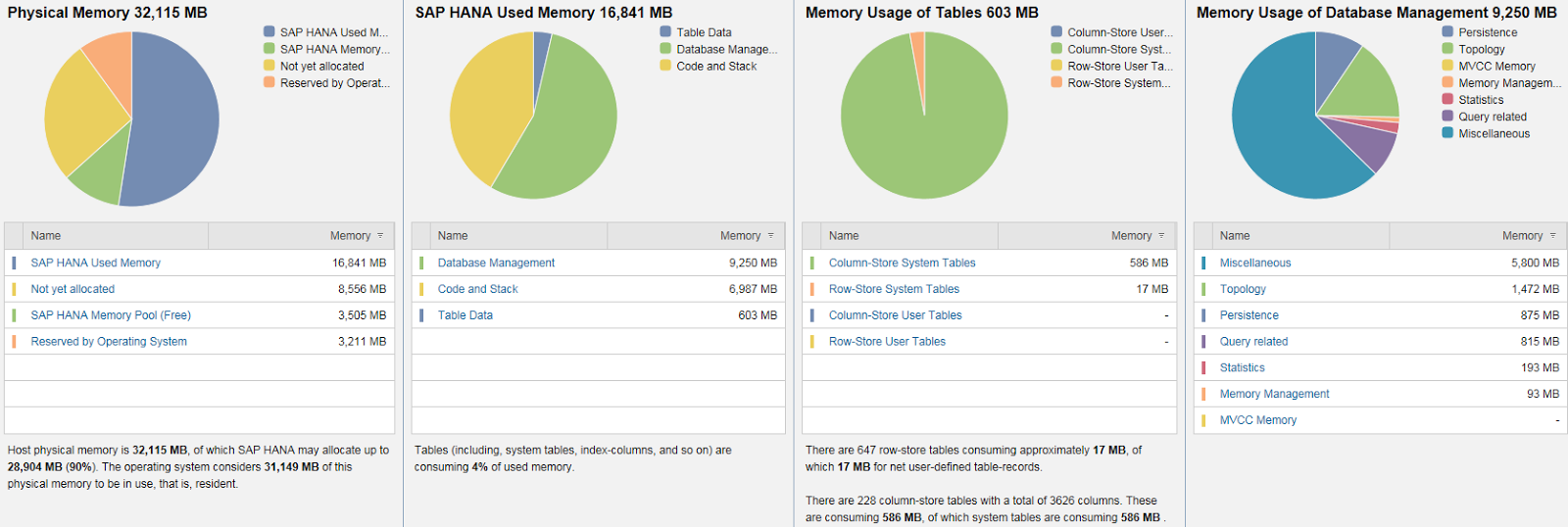Open the MVCC Memory link in table
Screen dimensions: 1568x527
(x=1258, y=420)
